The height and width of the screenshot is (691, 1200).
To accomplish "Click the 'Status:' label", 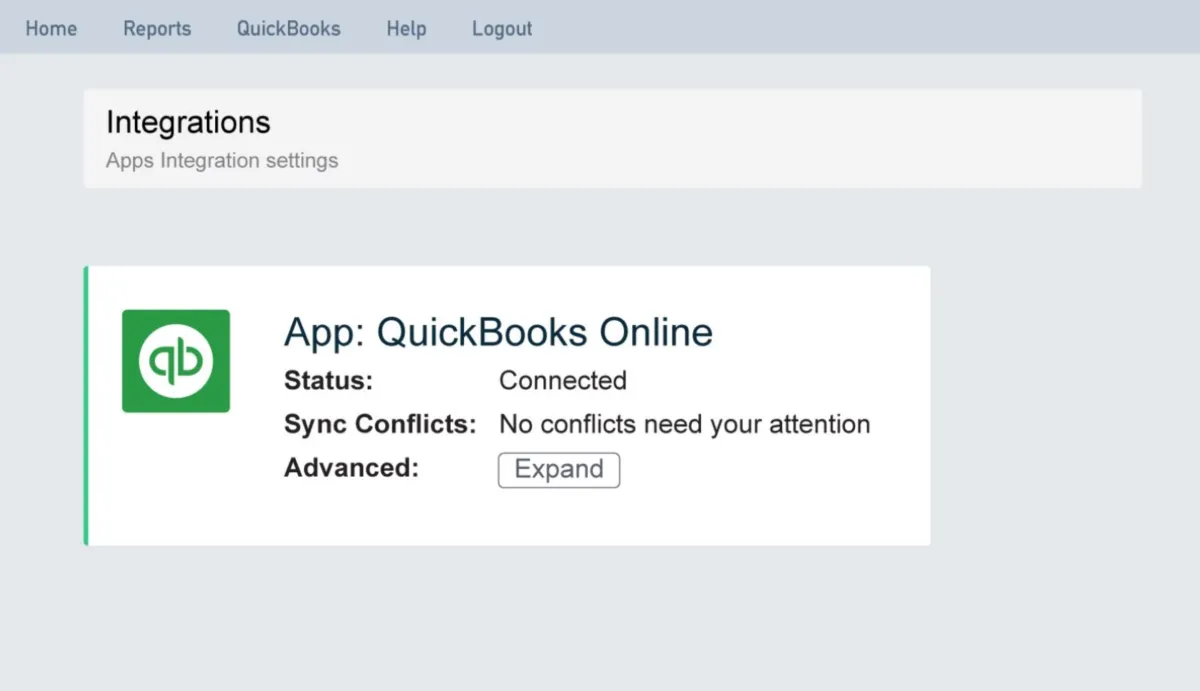I will (x=328, y=381).
